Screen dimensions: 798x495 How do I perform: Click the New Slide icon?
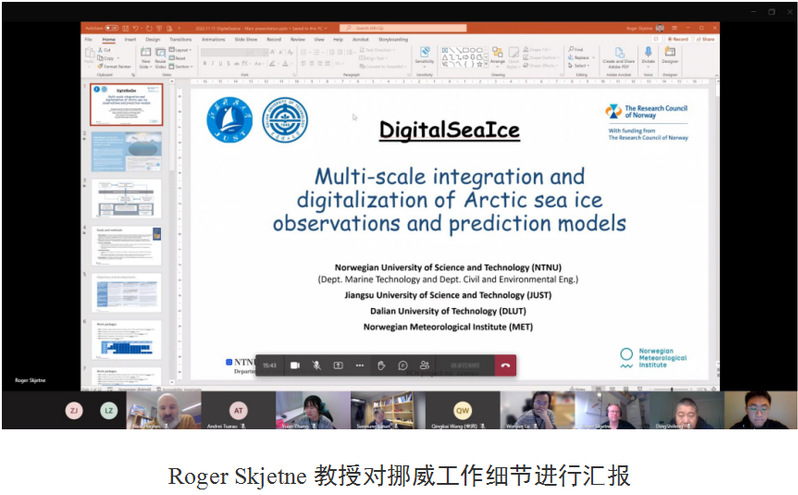(145, 55)
